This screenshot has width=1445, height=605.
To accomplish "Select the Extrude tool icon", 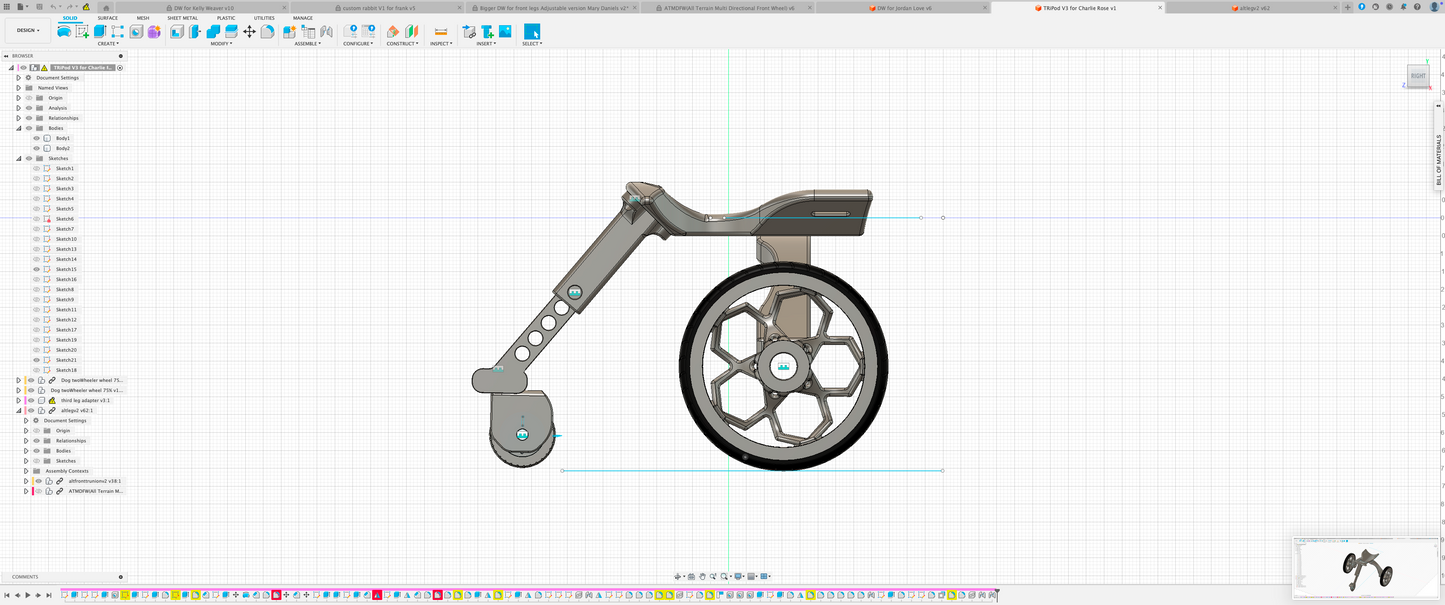I will point(100,32).
